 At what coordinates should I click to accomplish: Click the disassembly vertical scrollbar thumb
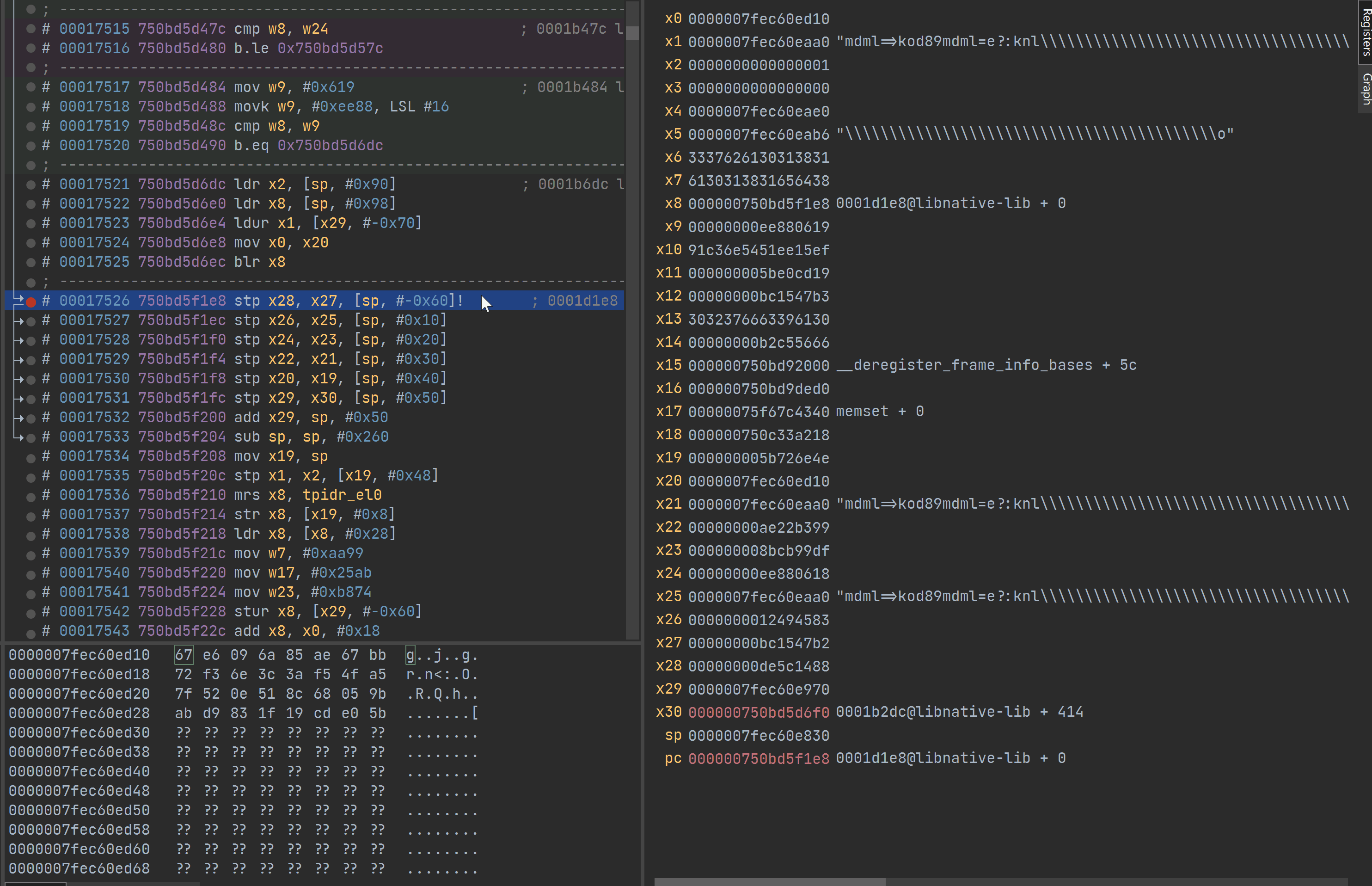(x=632, y=33)
